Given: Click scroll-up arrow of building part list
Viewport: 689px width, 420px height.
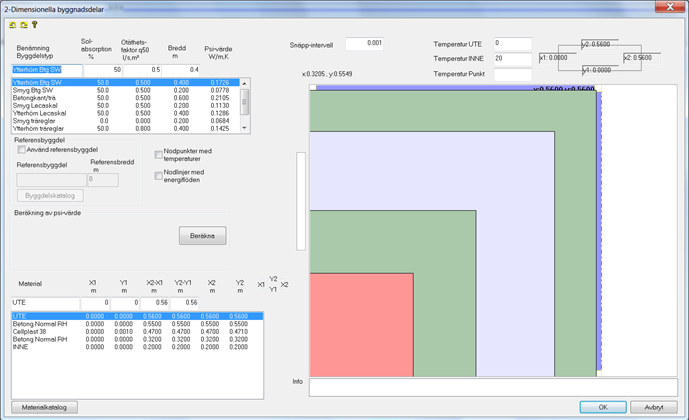Looking at the screenshot, I should (245, 83).
